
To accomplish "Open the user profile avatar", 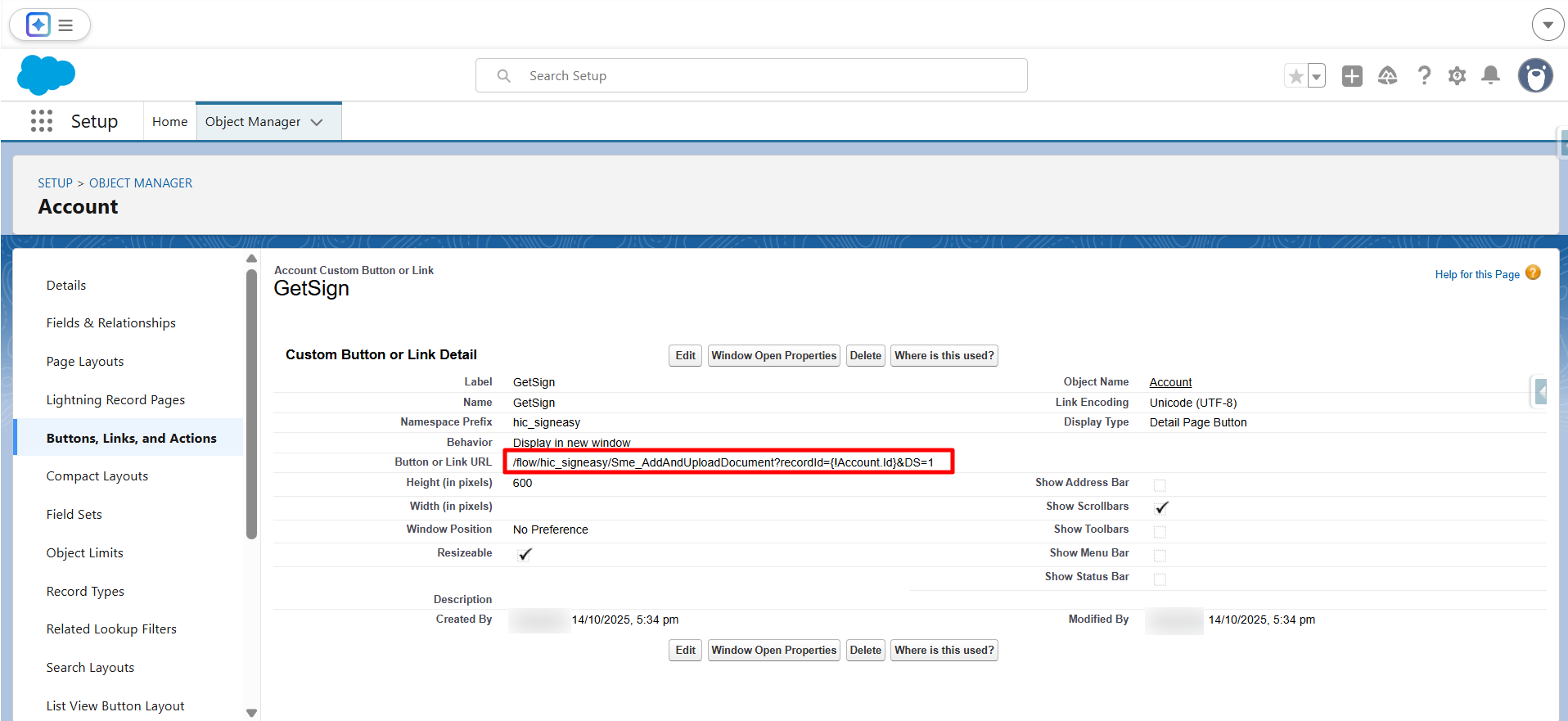I will point(1535,76).
